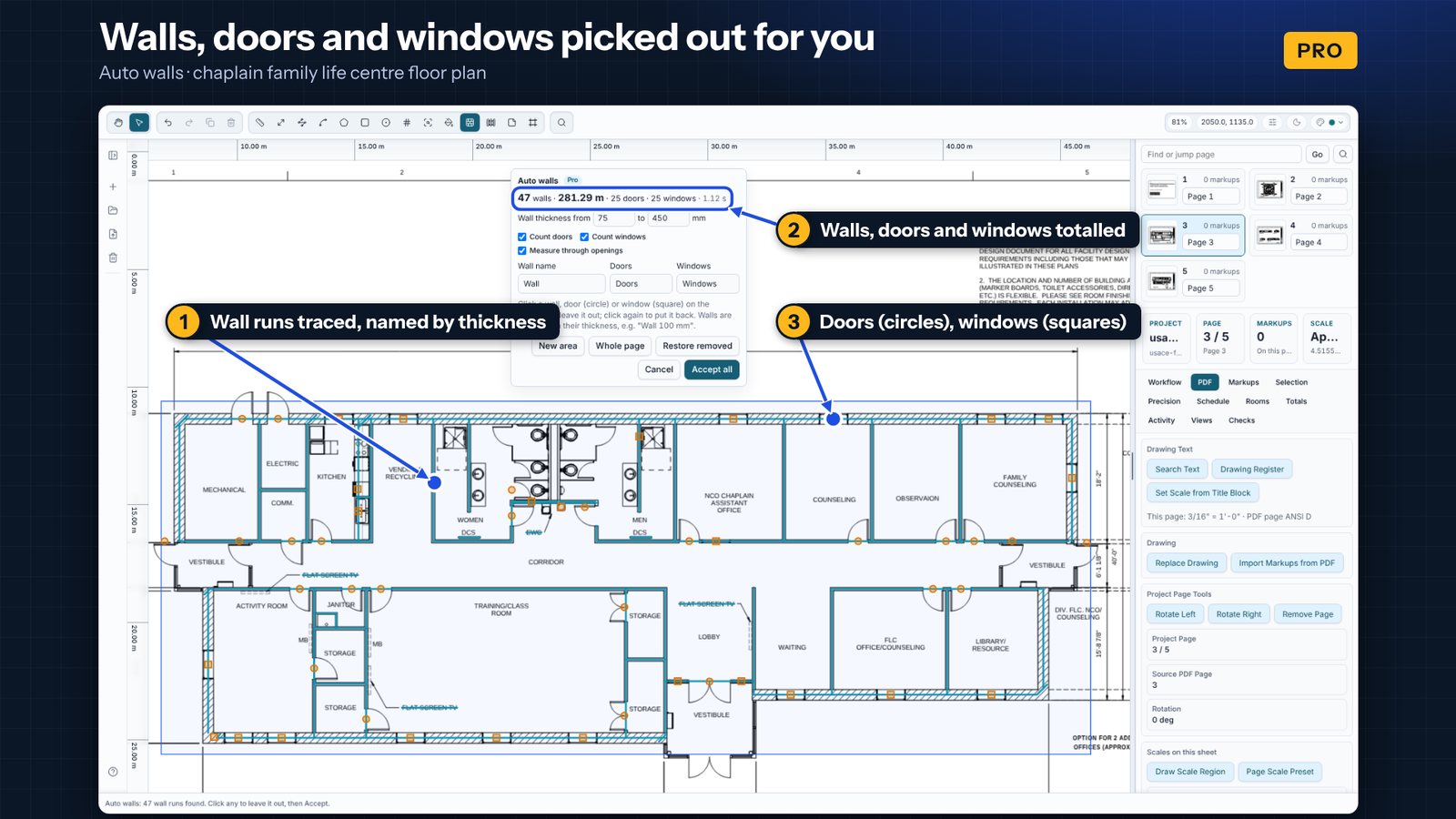The width and height of the screenshot is (1456, 819).
Task: Open the Totals tab
Action: 1296,401
